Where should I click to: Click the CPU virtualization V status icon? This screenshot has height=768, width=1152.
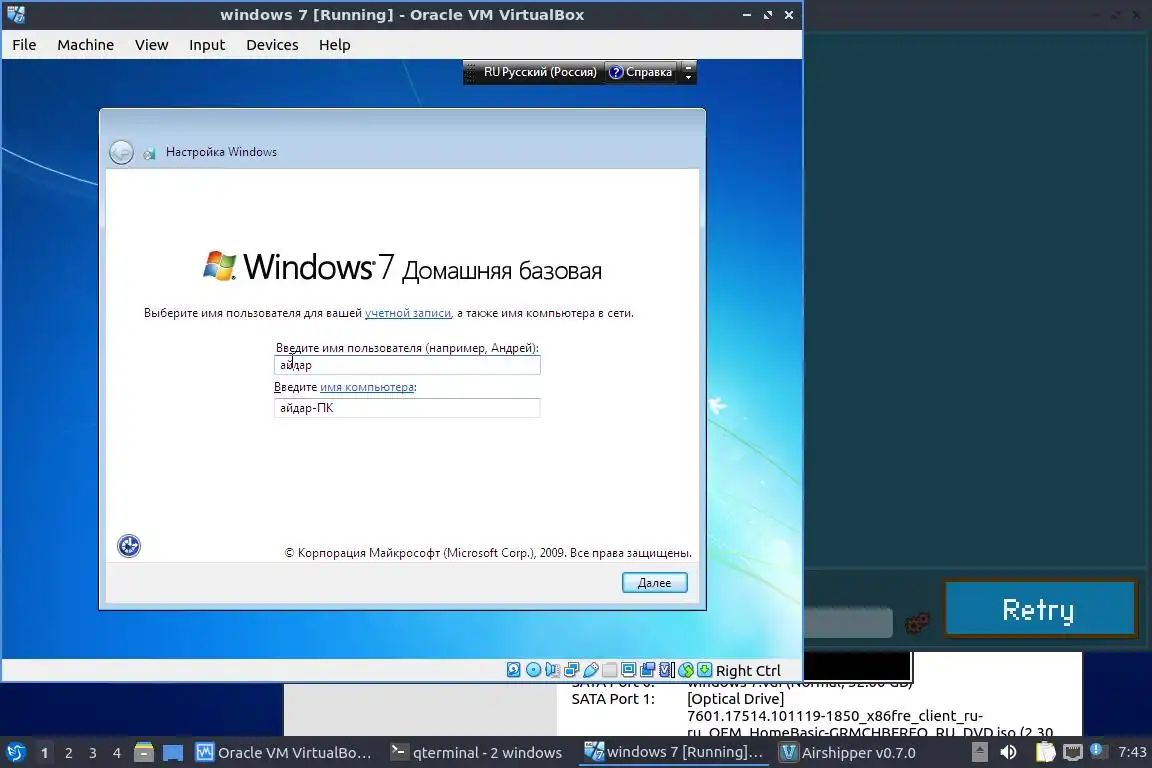[x=666, y=670]
